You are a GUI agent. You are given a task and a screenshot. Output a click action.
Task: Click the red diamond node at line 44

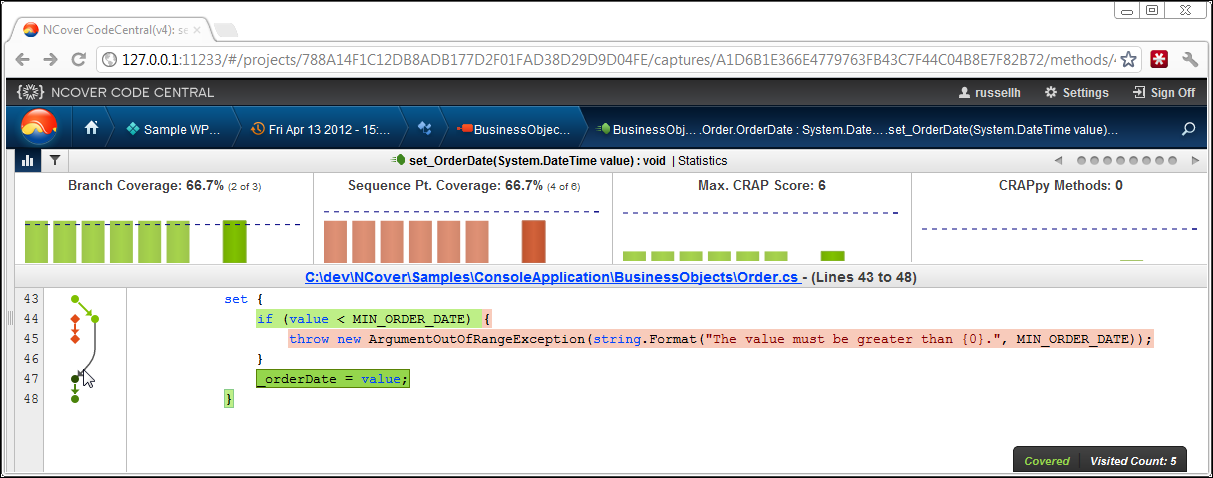(x=75, y=319)
